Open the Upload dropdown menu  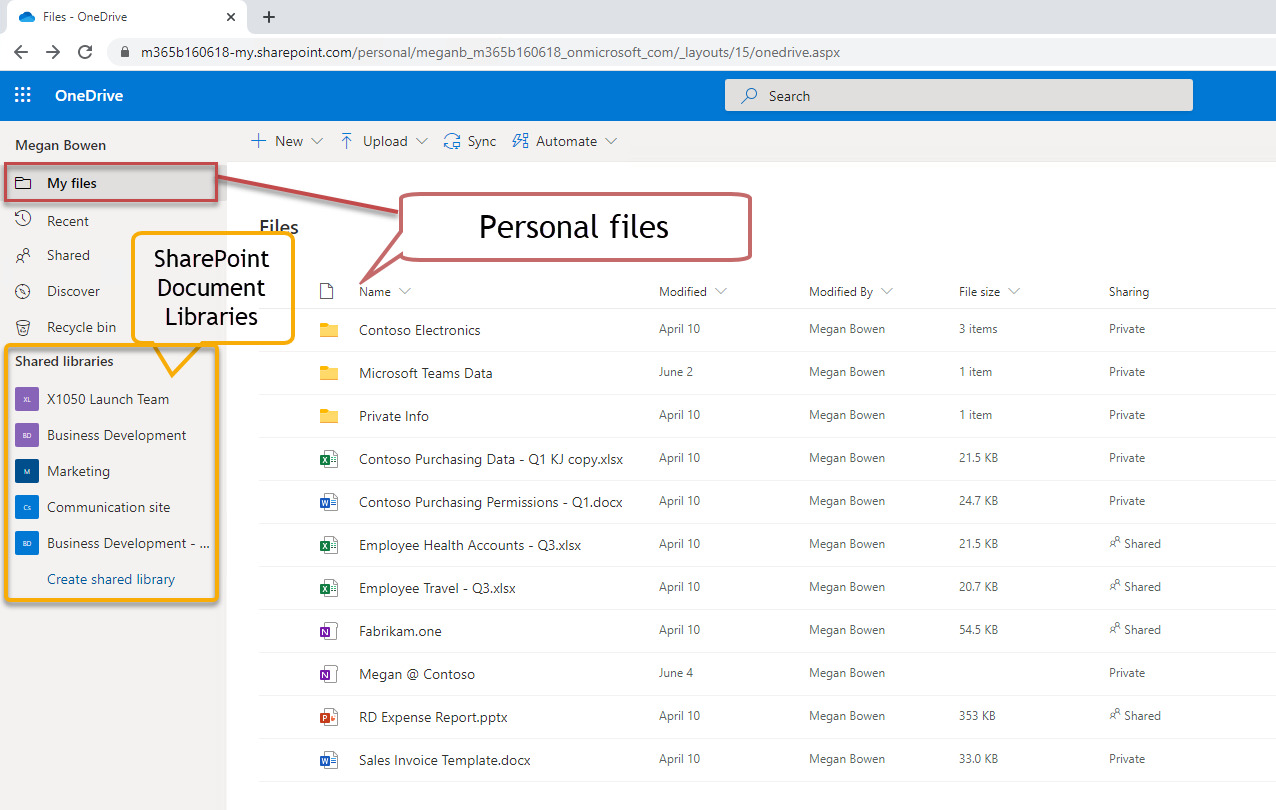coord(383,141)
